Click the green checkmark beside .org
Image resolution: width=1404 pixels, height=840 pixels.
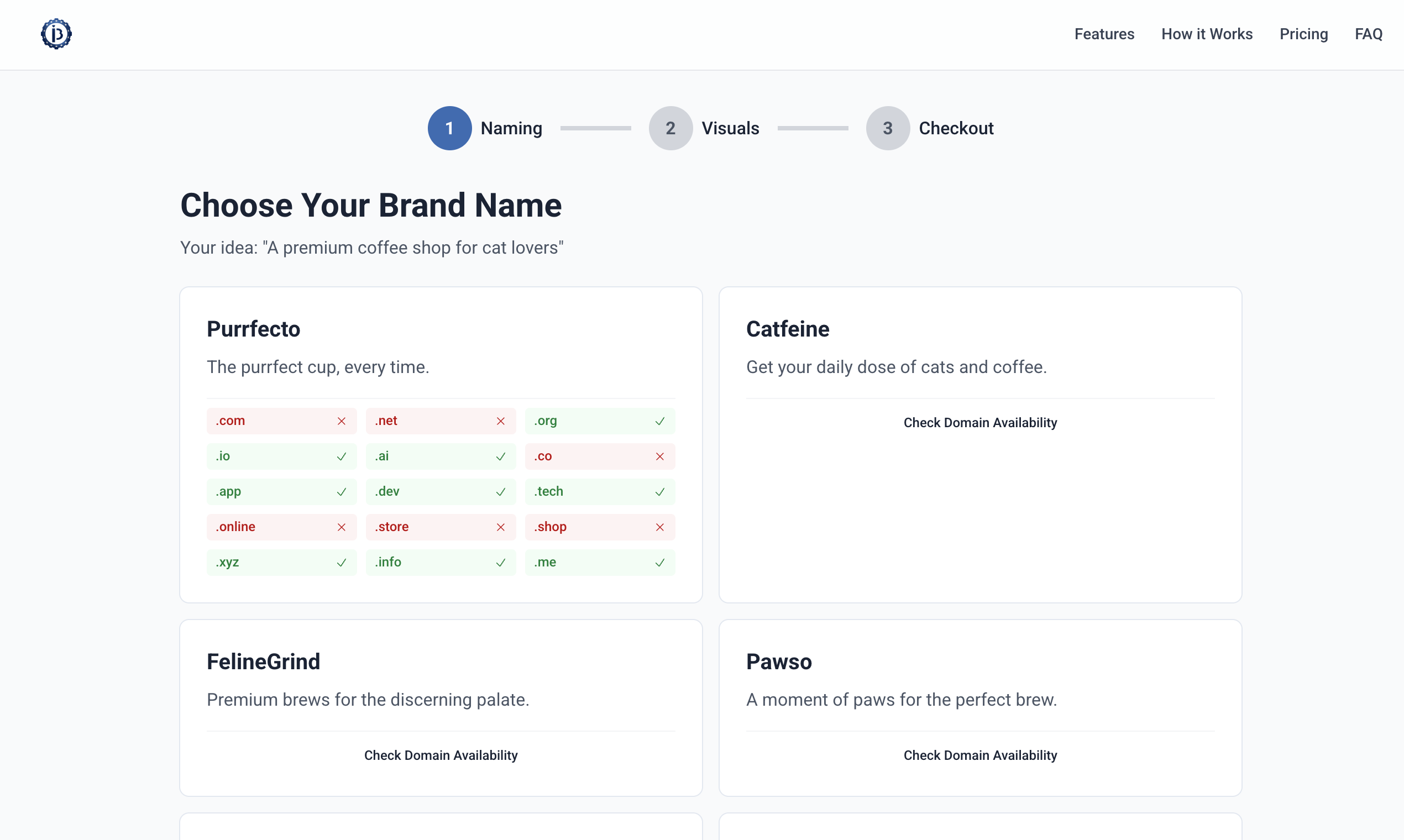[659, 421]
